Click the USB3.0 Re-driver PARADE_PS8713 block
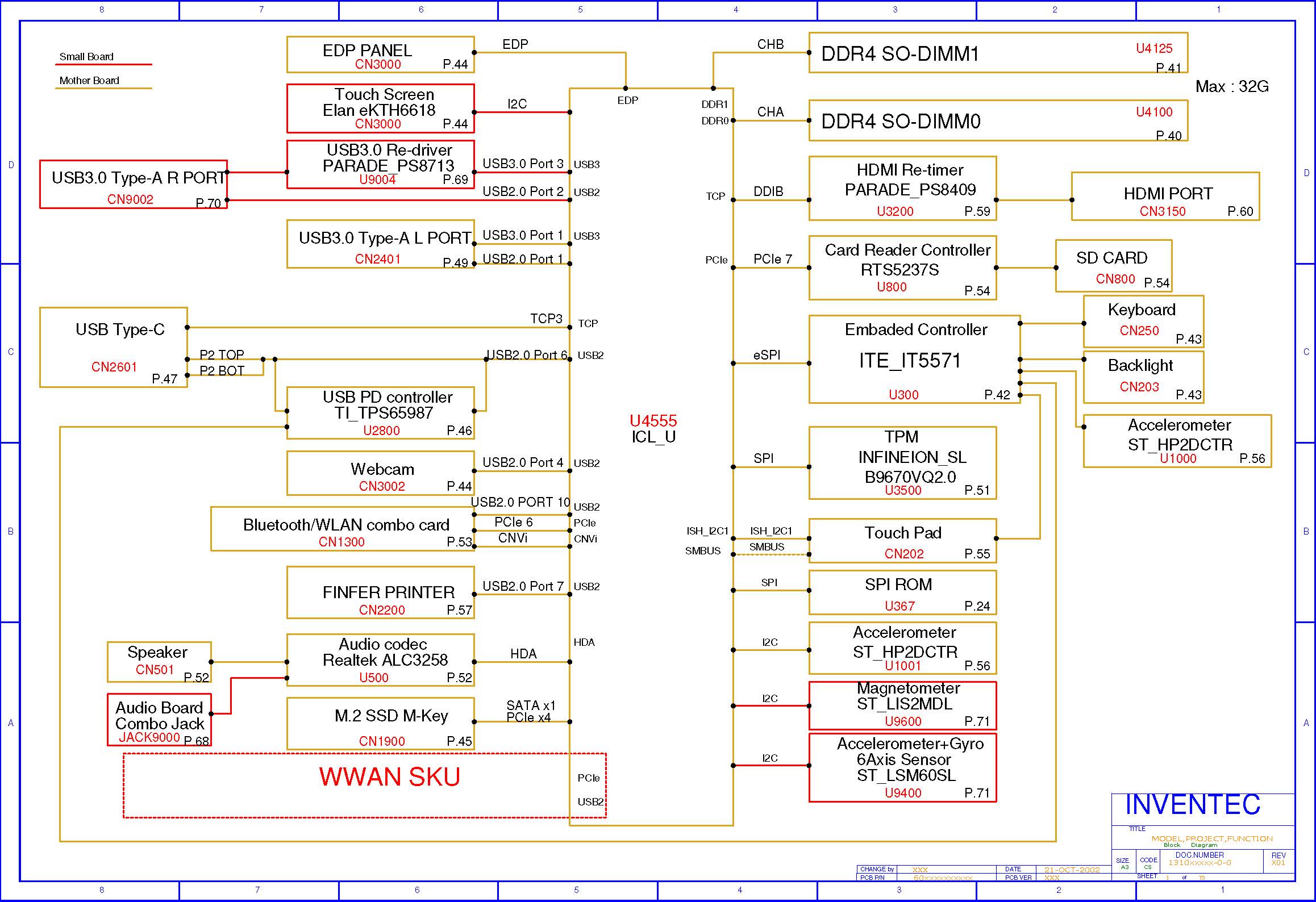 [x=380, y=165]
